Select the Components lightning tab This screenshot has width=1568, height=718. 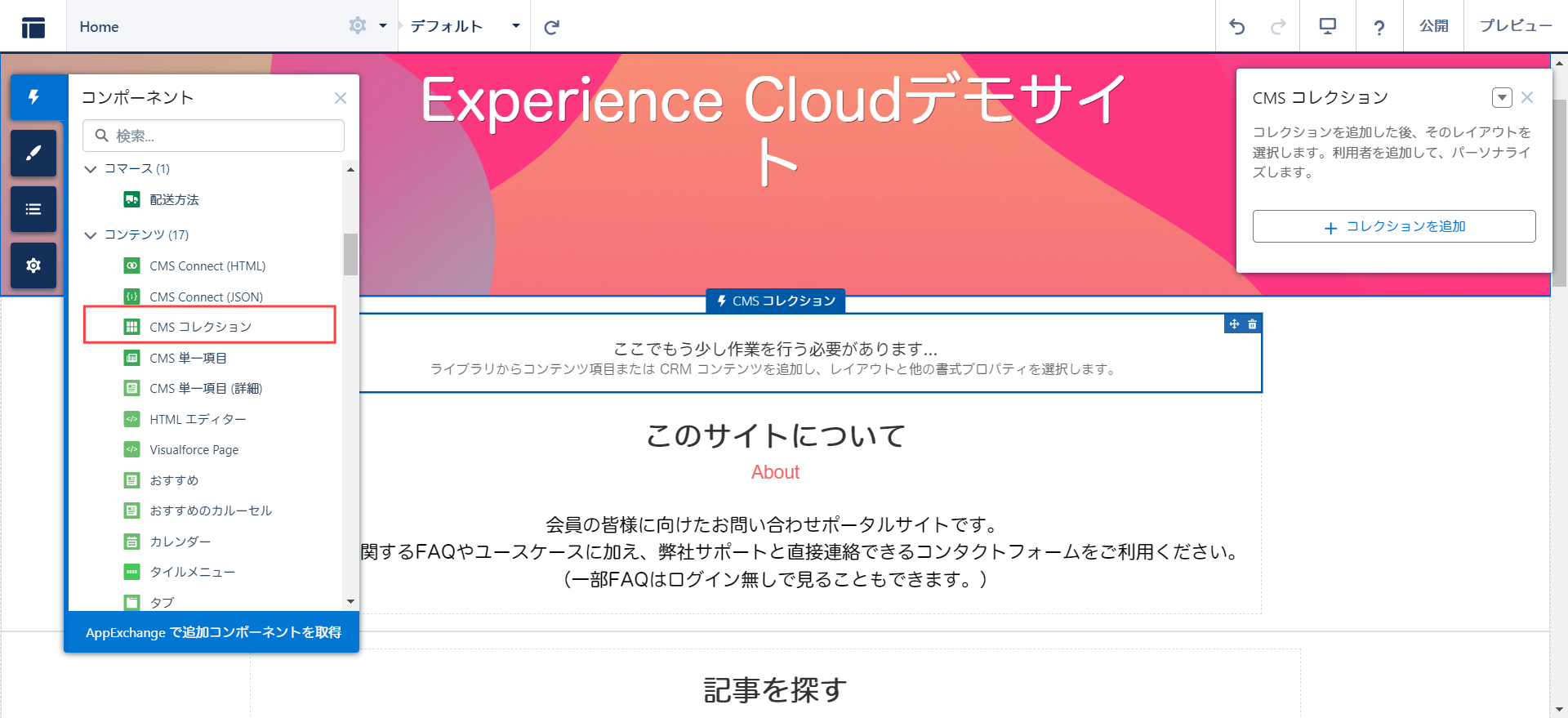coord(33,97)
